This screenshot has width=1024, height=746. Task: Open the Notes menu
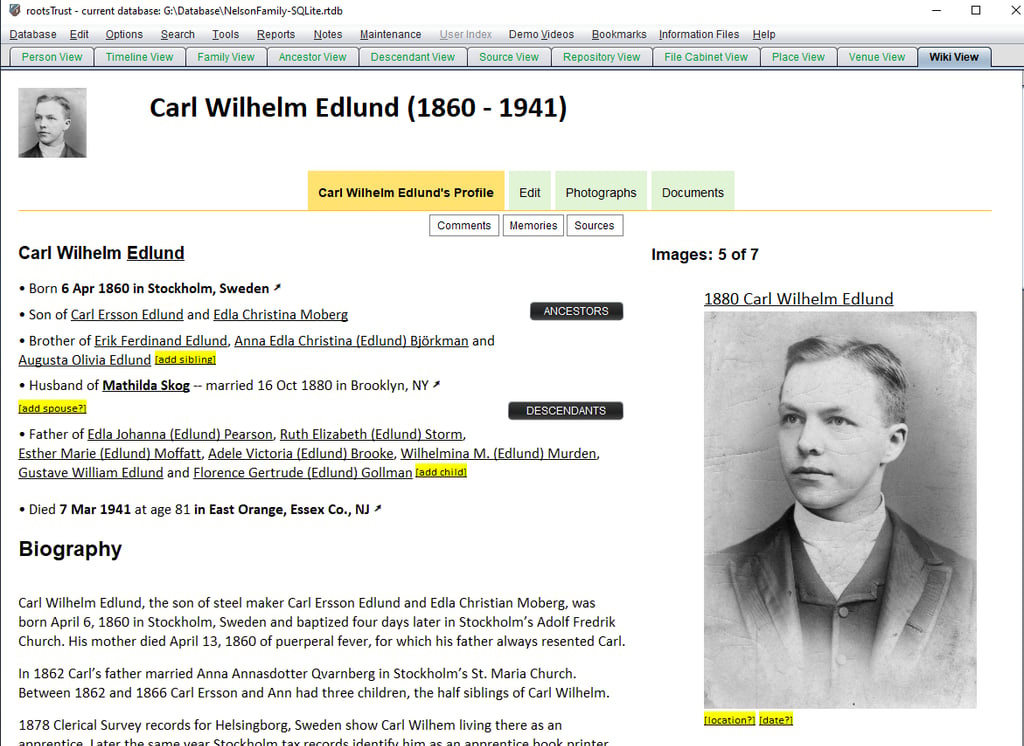click(328, 35)
